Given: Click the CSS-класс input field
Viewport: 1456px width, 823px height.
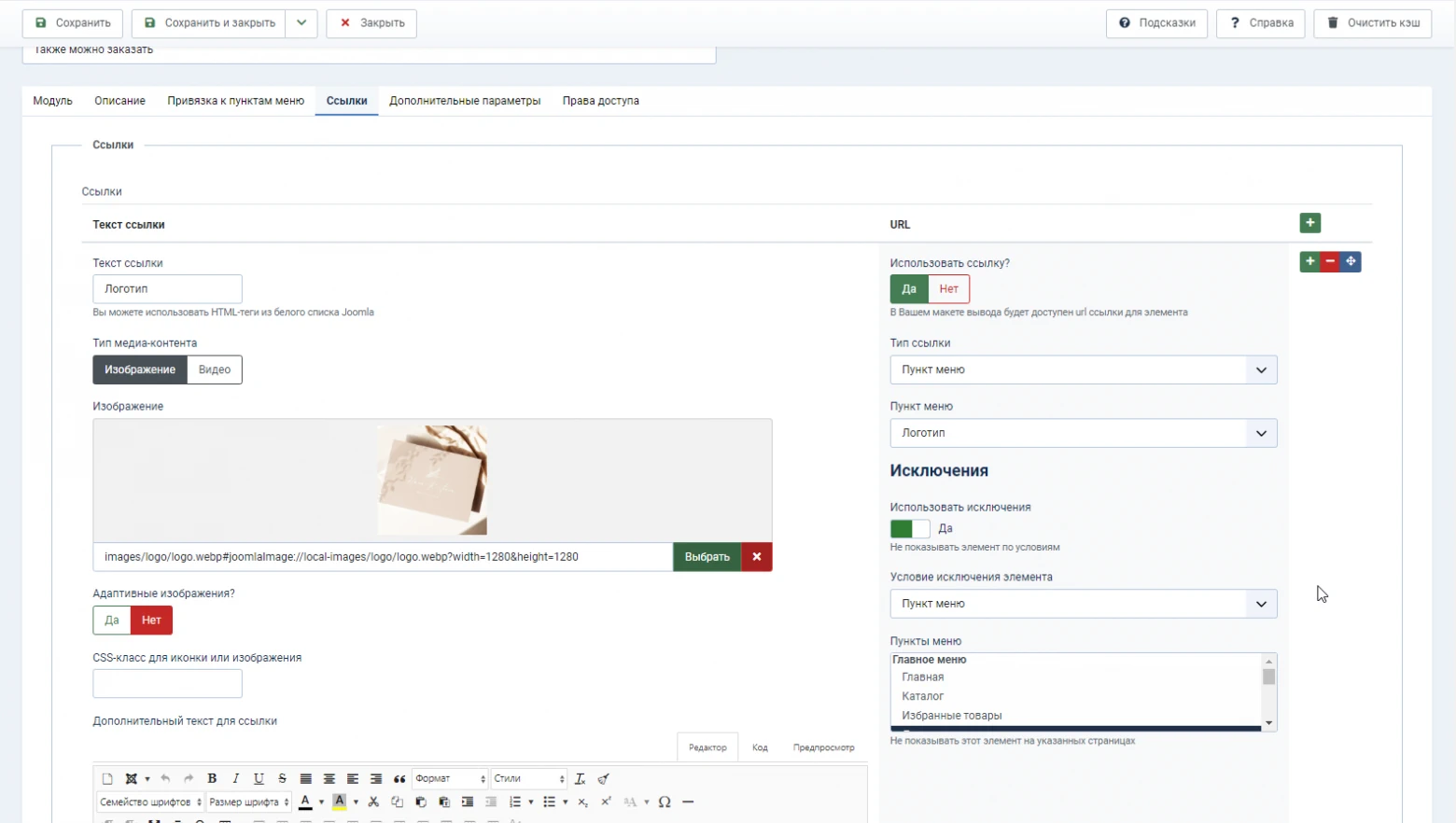Looking at the screenshot, I should pyautogui.click(x=168, y=684).
